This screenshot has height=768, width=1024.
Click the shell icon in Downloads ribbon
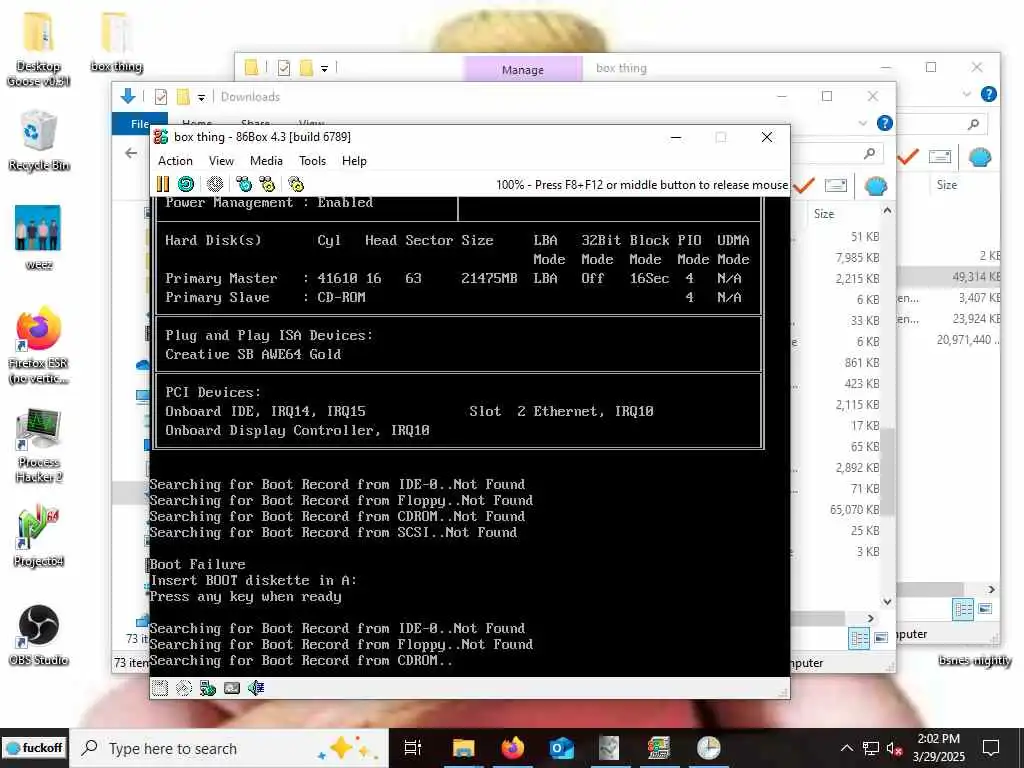click(x=876, y=185)
